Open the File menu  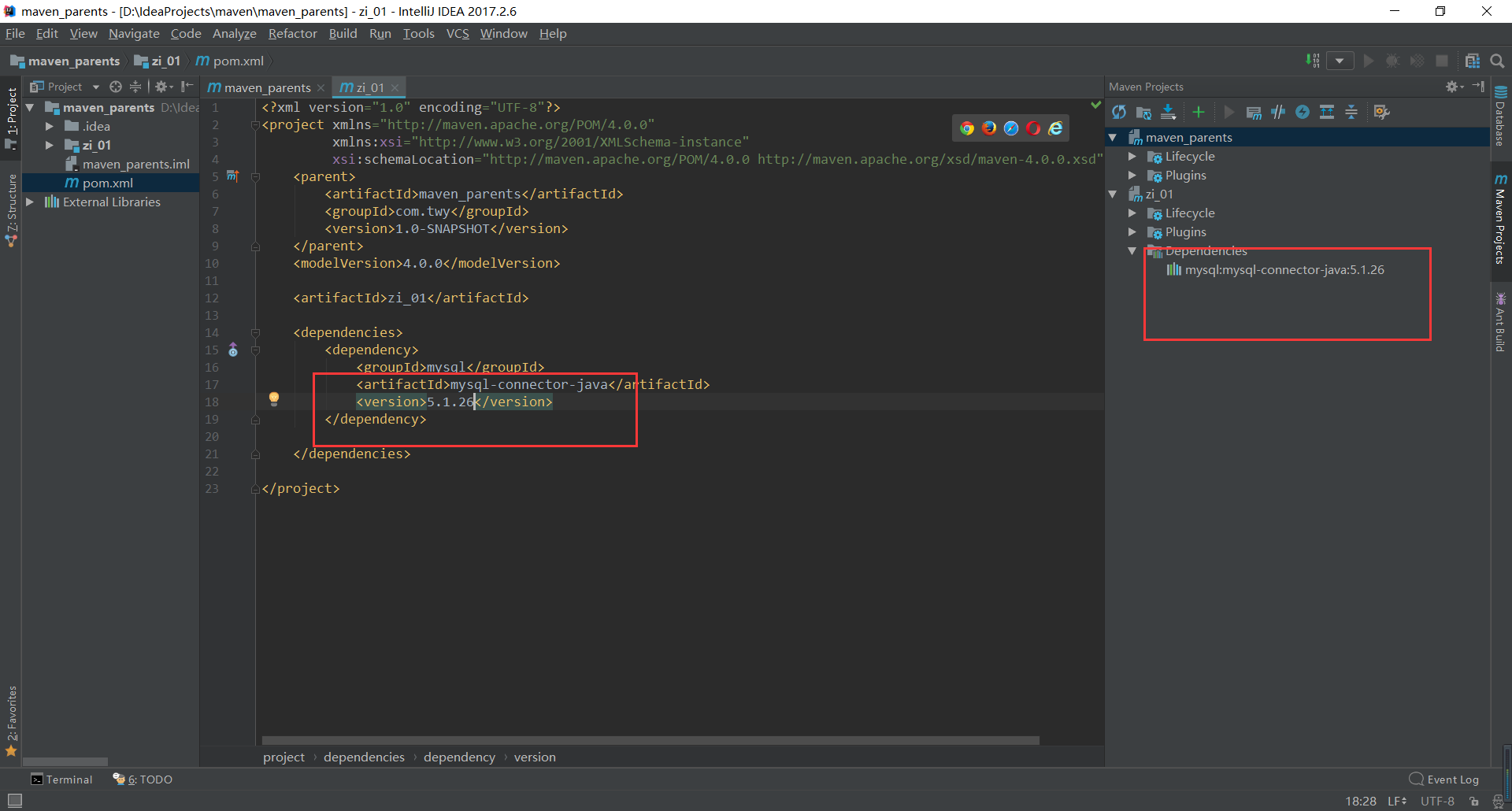[x=15, y=33]
